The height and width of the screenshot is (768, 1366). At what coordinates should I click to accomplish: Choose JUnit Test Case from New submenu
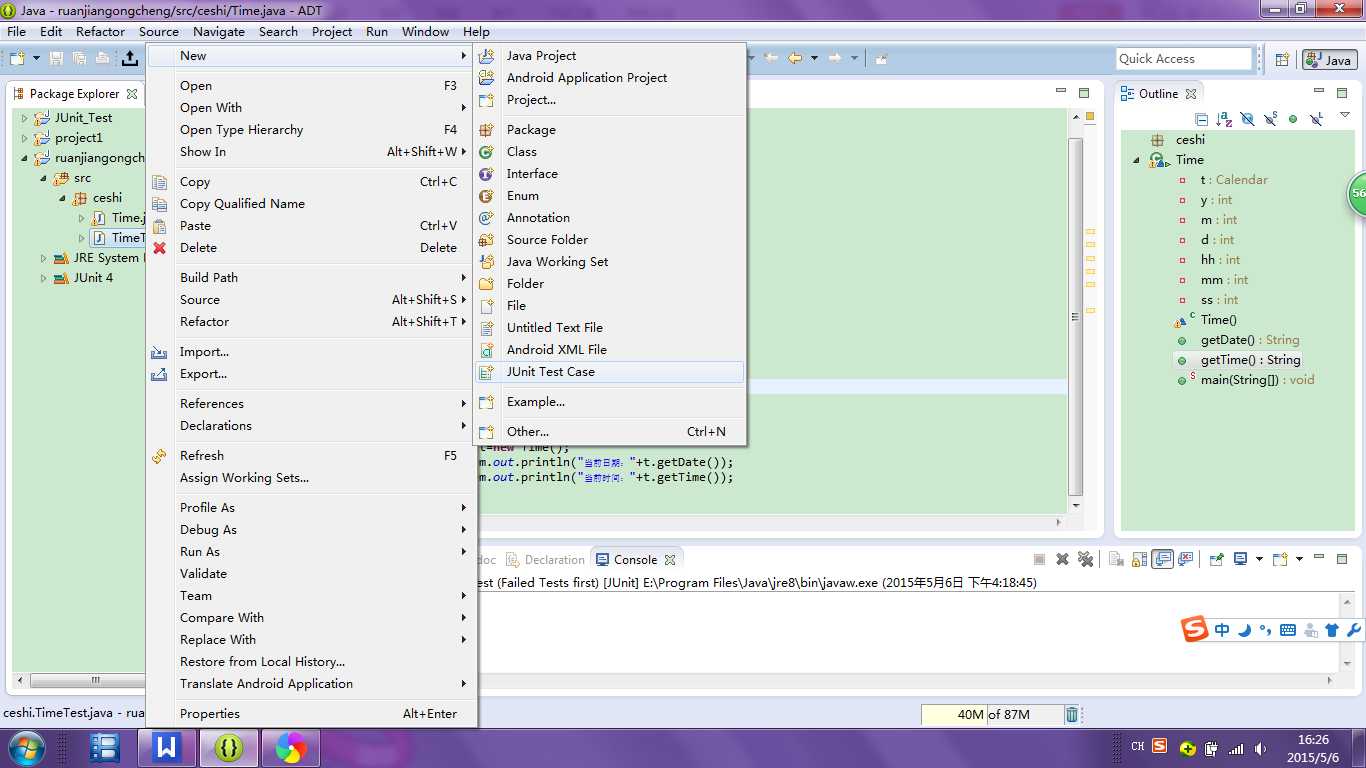(610, 372)
